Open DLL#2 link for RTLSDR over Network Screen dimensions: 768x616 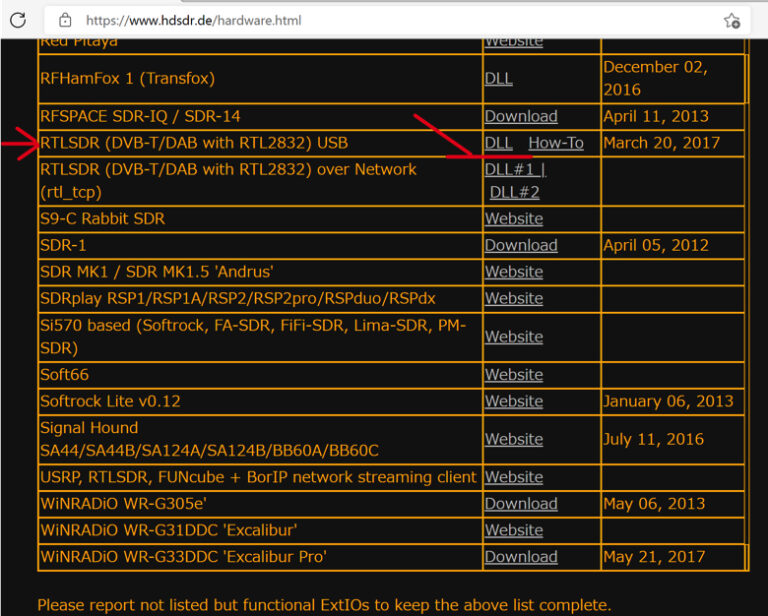tap(514, 192)
